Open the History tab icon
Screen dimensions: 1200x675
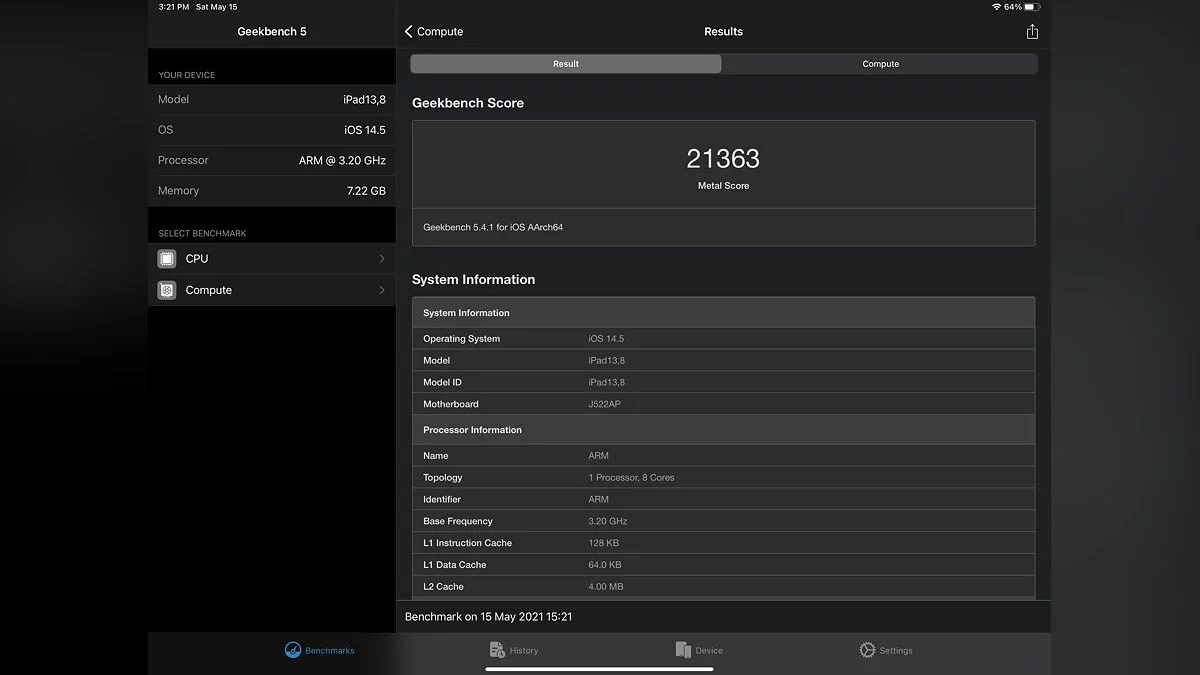point(497,650)
